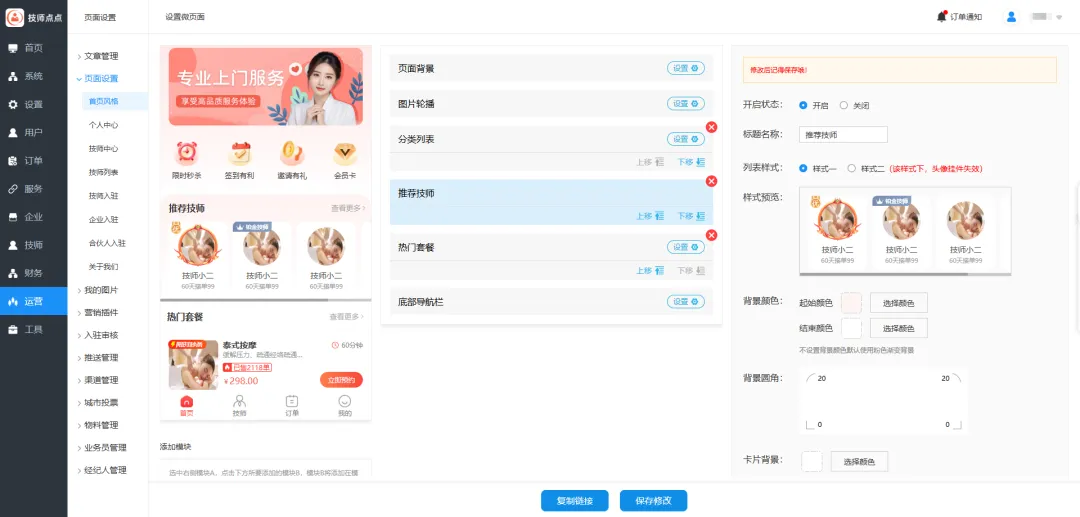1080x517 pixels.
Task: Click the 保存修改 button
Action: coord(653,501)
